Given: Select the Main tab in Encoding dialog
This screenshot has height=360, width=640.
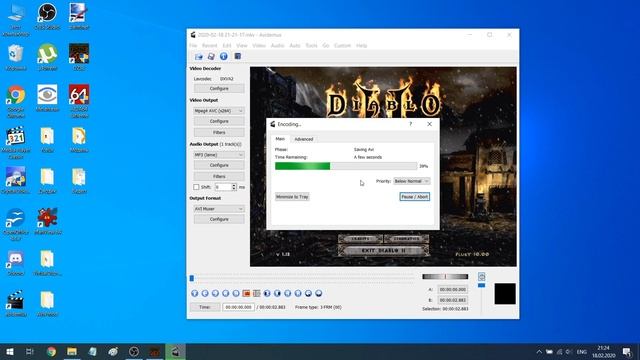Looking at the screenshot, I should pos(280,139).
